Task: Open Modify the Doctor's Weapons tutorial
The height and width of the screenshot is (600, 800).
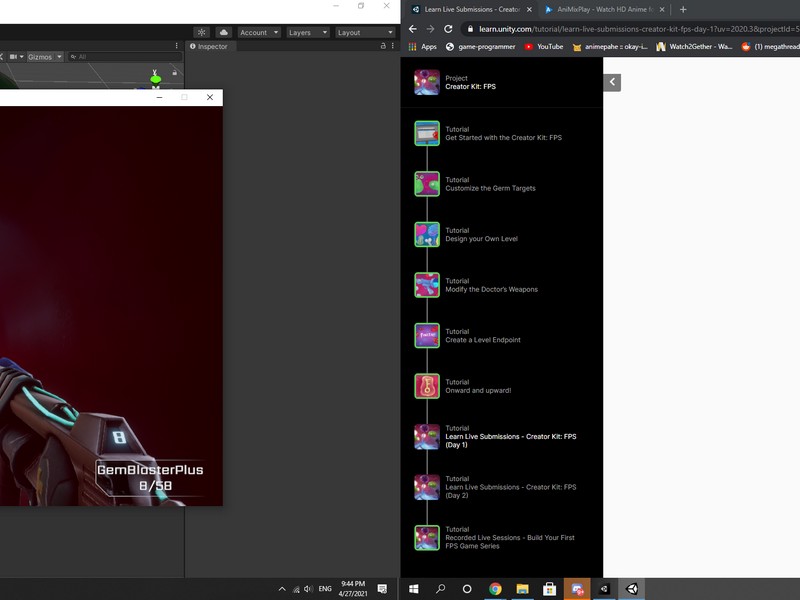Action: point(491,289)
